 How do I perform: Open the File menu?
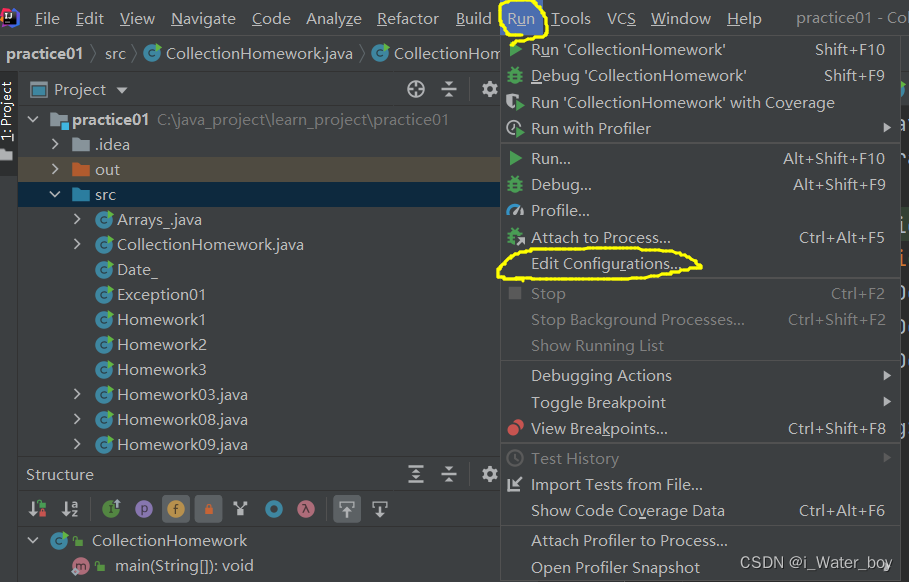point(47,19)
